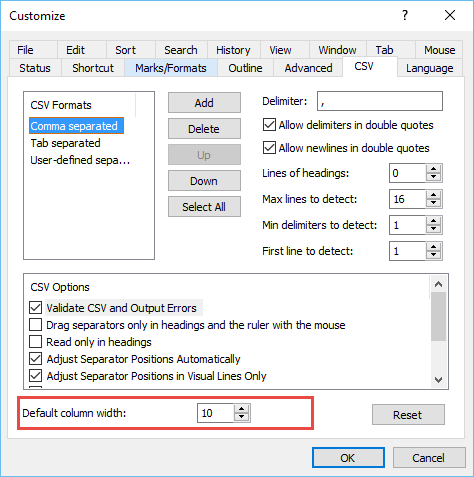Image resolution: width=474 pixels, height=477 pixels.
Task: Click the Delimiter input field
Action: point(380,101)
